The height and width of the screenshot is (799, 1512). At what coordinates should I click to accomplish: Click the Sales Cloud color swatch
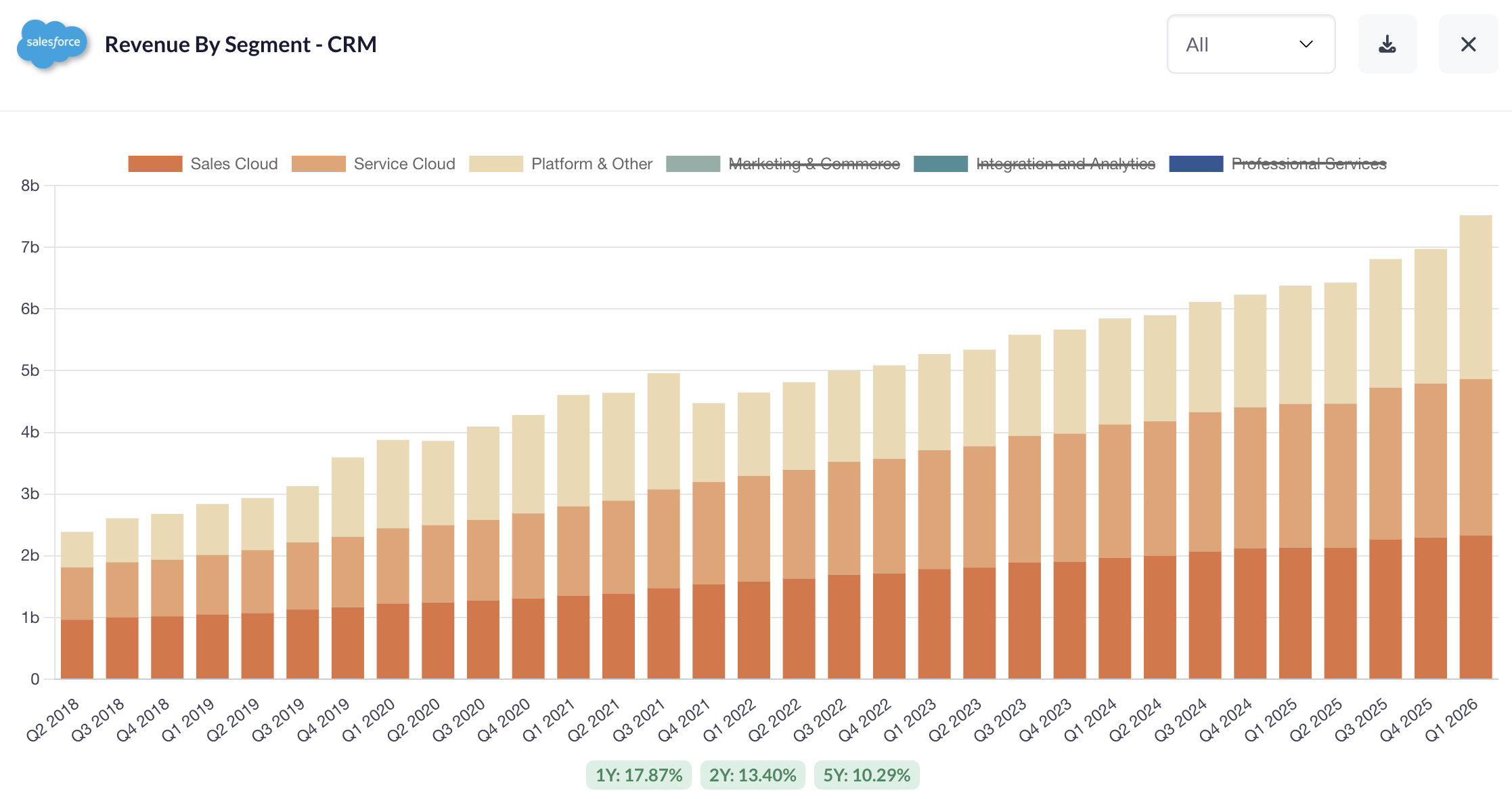[155, 164]
